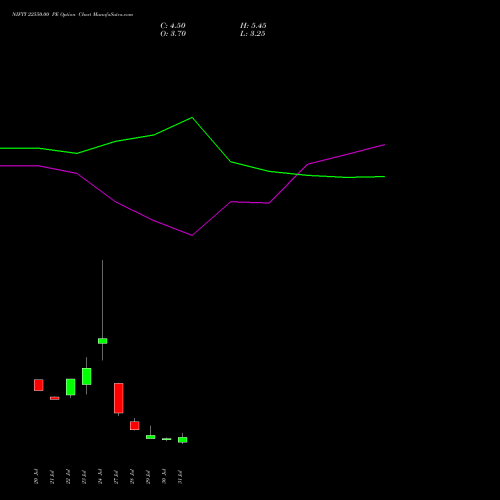Image resolution: width=500 pixels, height=500 pixels.
Task: Click the 21 Jul date axis label
Action: pyautogui.click(x=52, y=476)
